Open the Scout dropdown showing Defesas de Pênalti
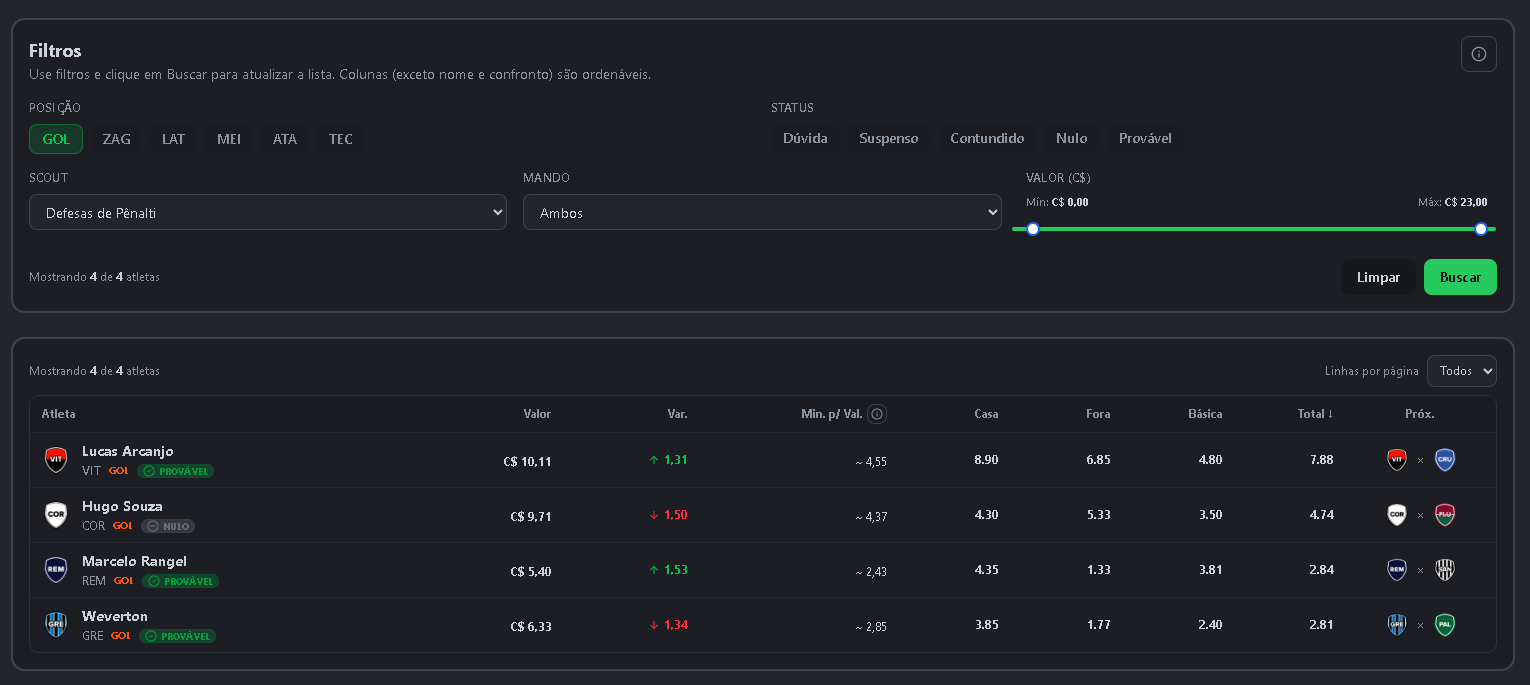1530x685 pixels. click(268, 213)
